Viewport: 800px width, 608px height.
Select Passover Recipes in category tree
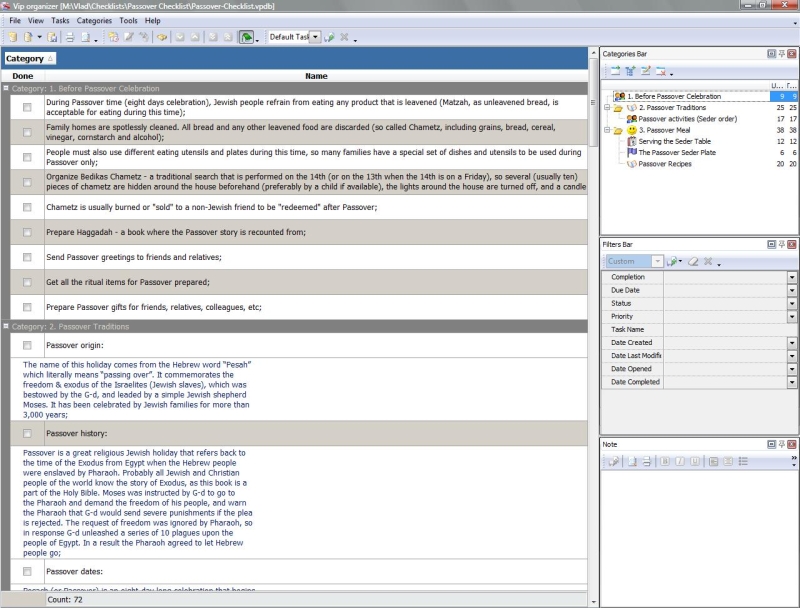tap(665, 163)
